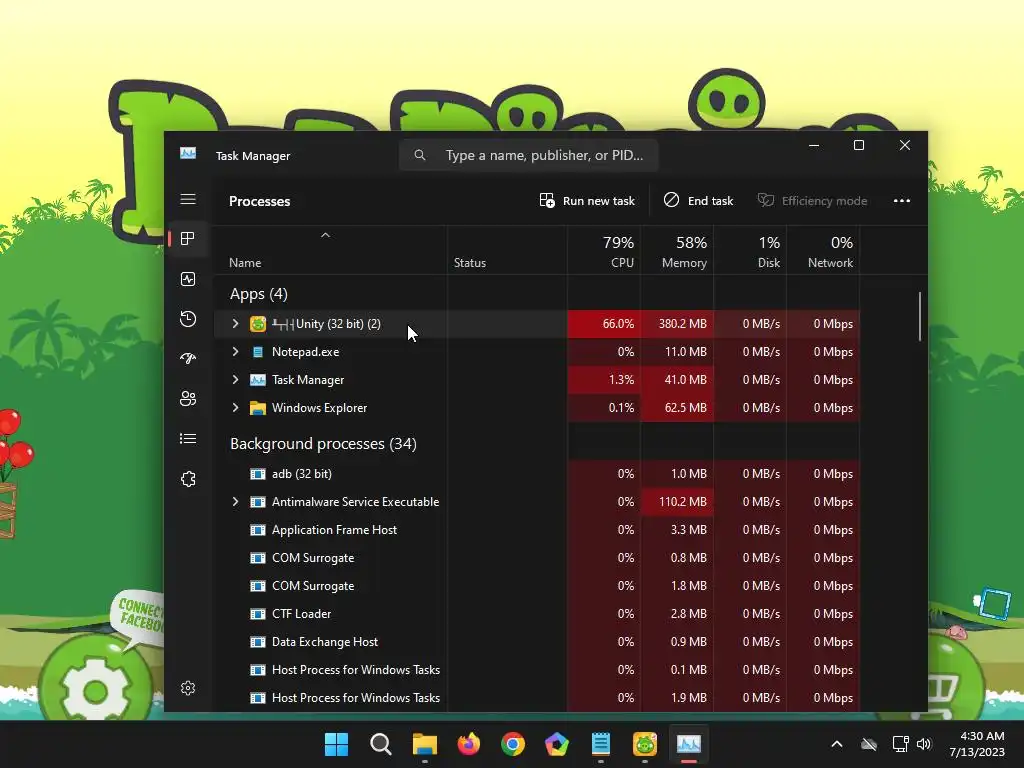Click the search magnifier icon in Task Manager
Screen dimensions: 1024x768
pyautogui.click(x=420, y=155)
